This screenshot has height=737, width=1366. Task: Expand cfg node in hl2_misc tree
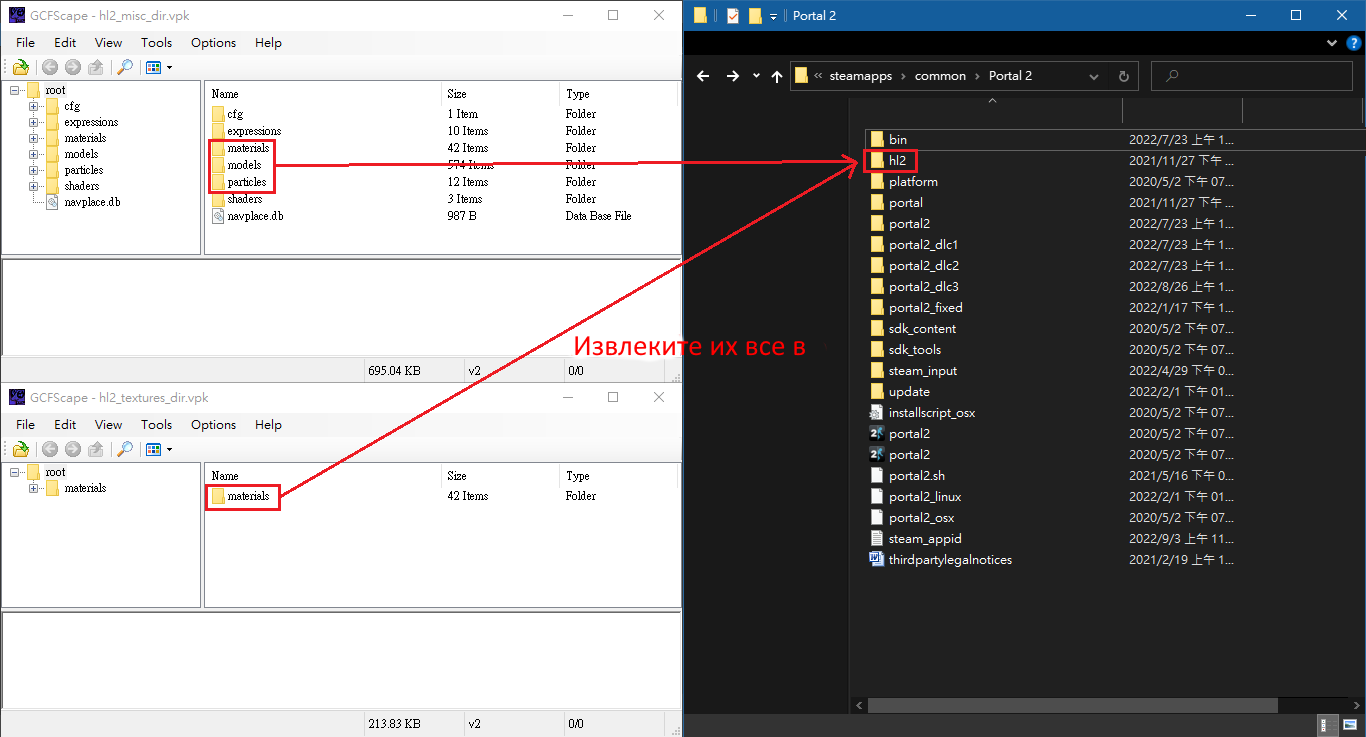point(33,106)
